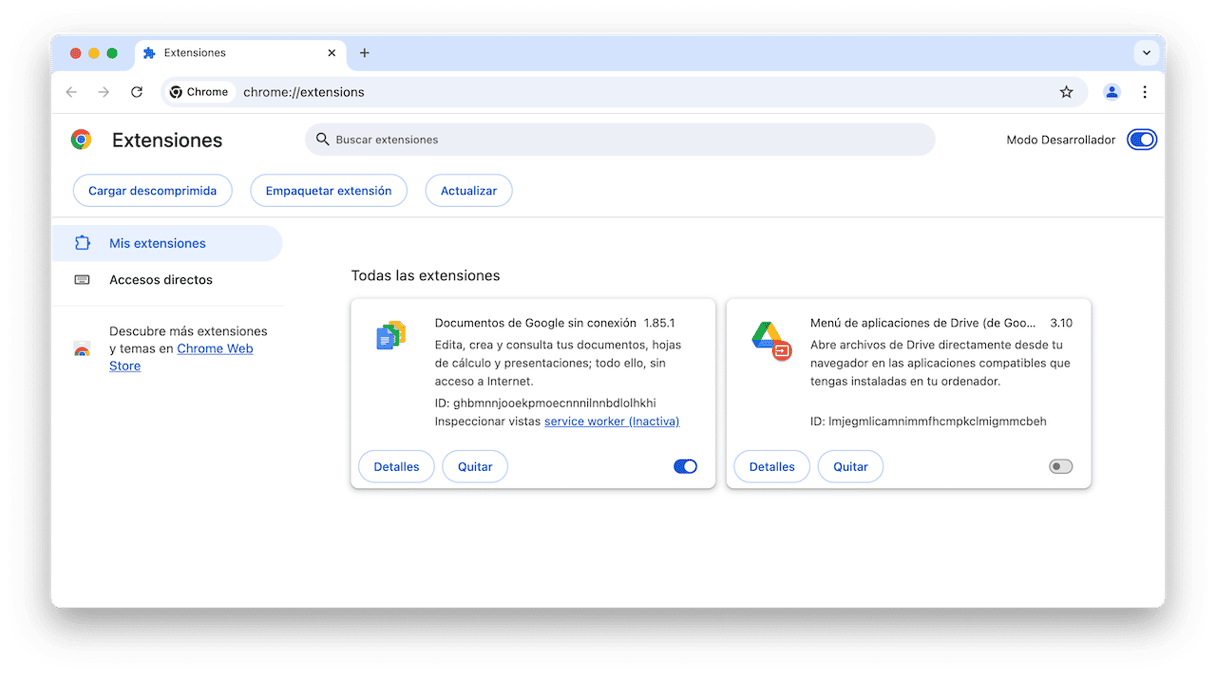The image size is (1216, 675).
Task: Click the version number 1.85.1
Action: click(x=659, y=323)
